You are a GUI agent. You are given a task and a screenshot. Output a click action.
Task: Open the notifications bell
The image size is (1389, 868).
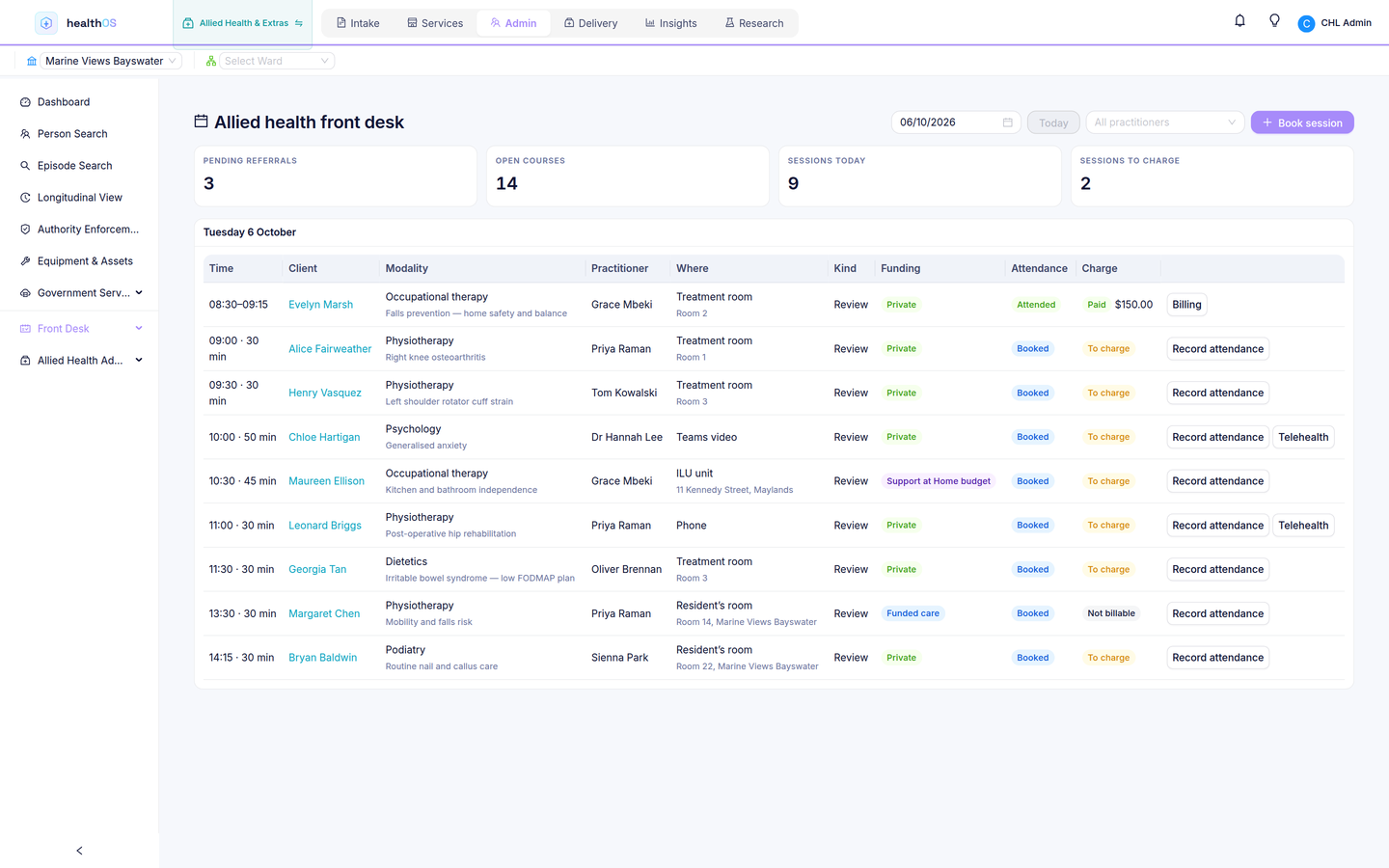point(1239,21)
